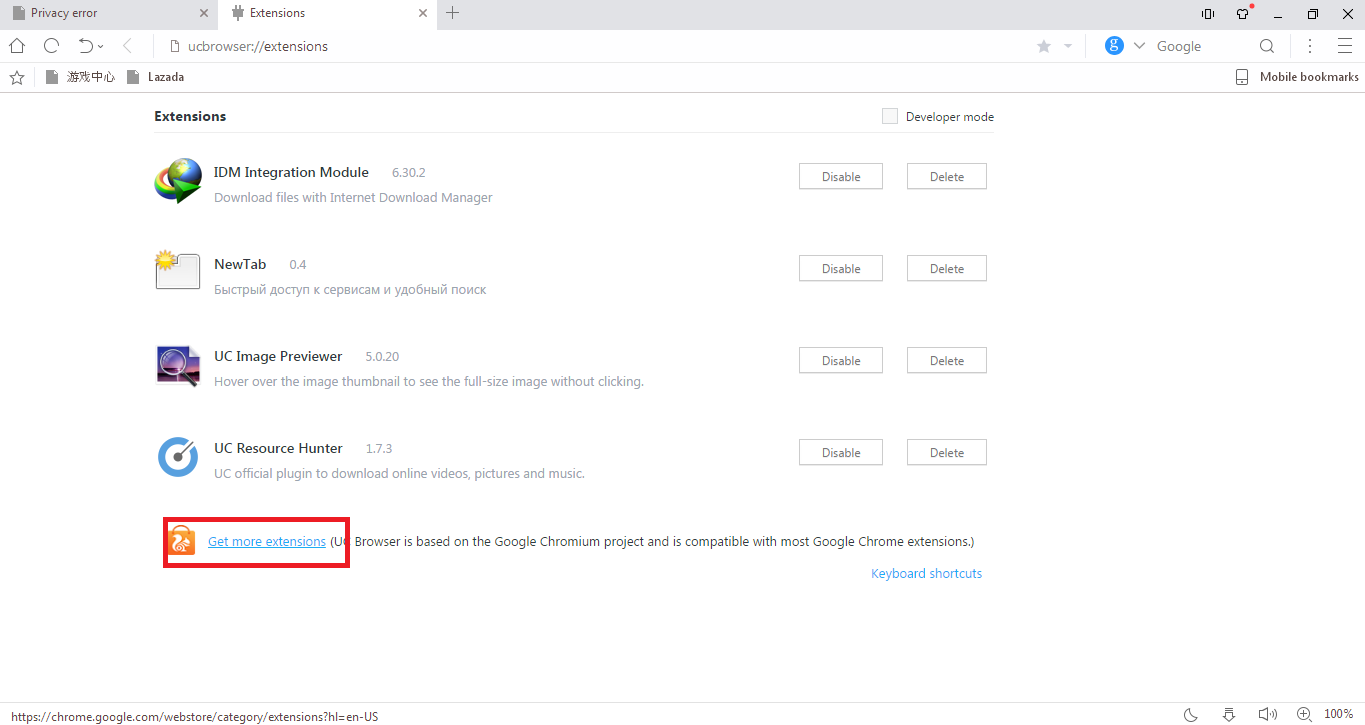
Task: Select the Extensions tab
Action: (x=325, y=14)
